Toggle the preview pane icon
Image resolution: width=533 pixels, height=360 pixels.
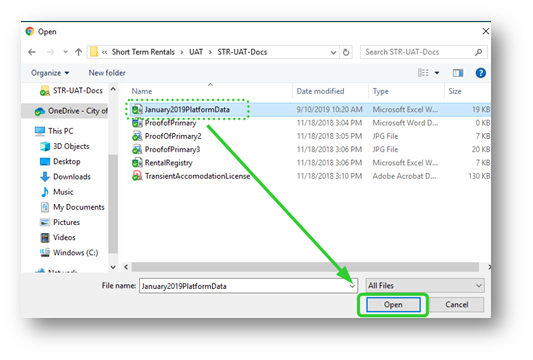click(x=458, y=73)
